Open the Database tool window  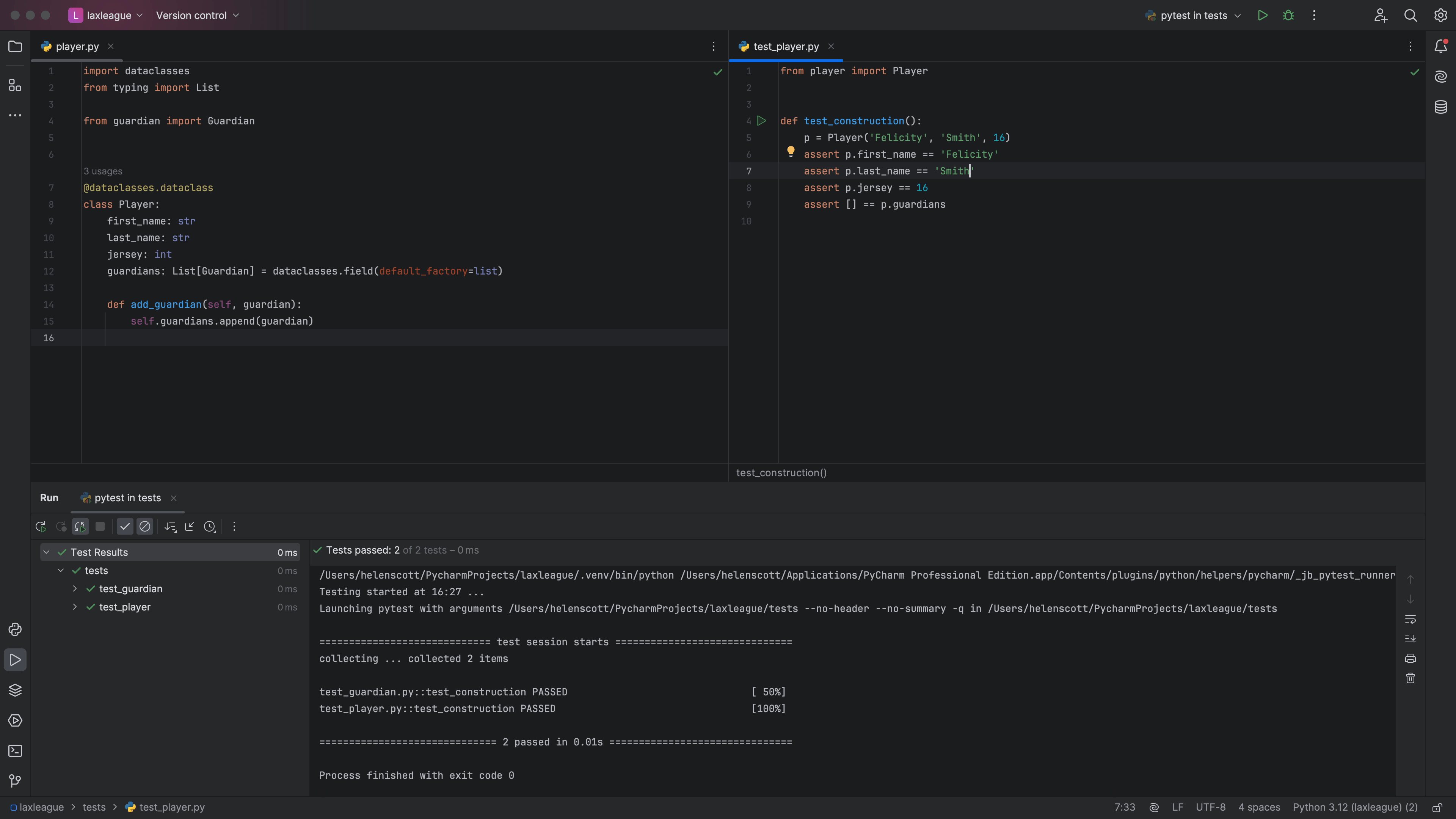pyautogui.click(x=1441, y=107)
